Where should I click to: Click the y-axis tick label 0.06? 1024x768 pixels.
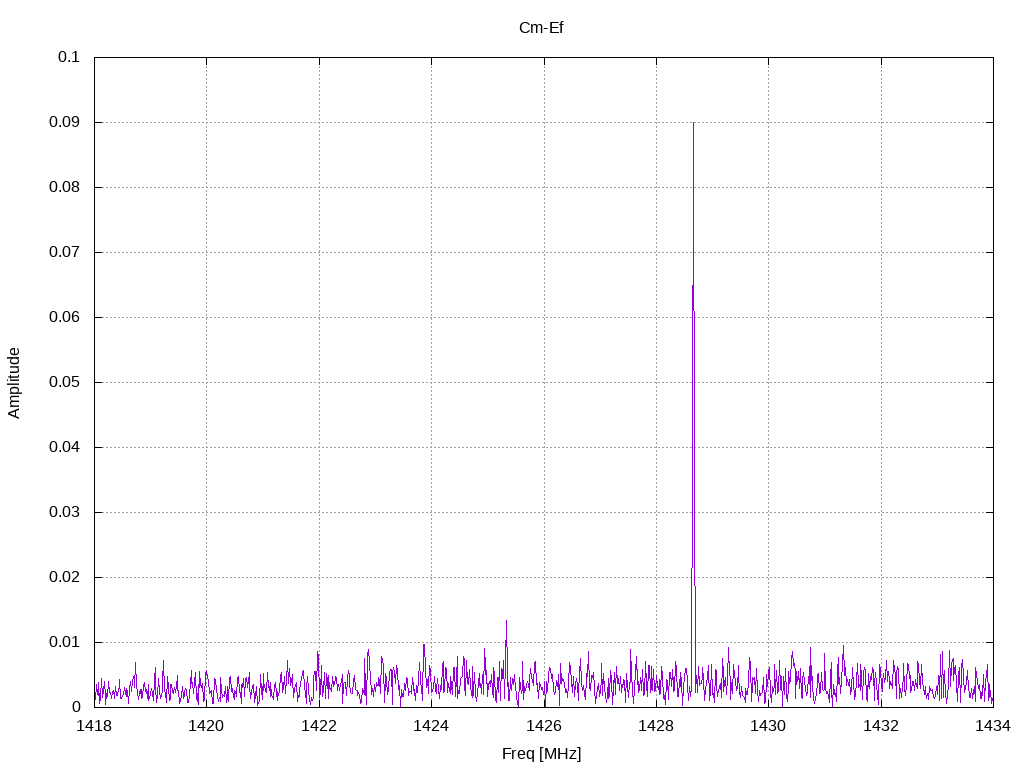[64, 317]
